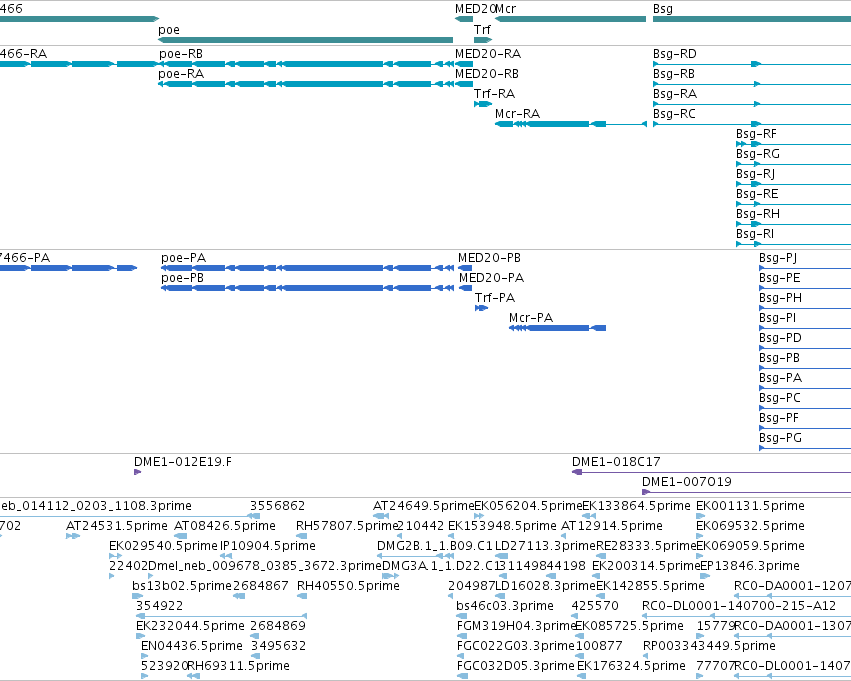This screenshot has width=851, height=681.
Task: Select the Trf-RA transcript label
Action: coord(494,94)
